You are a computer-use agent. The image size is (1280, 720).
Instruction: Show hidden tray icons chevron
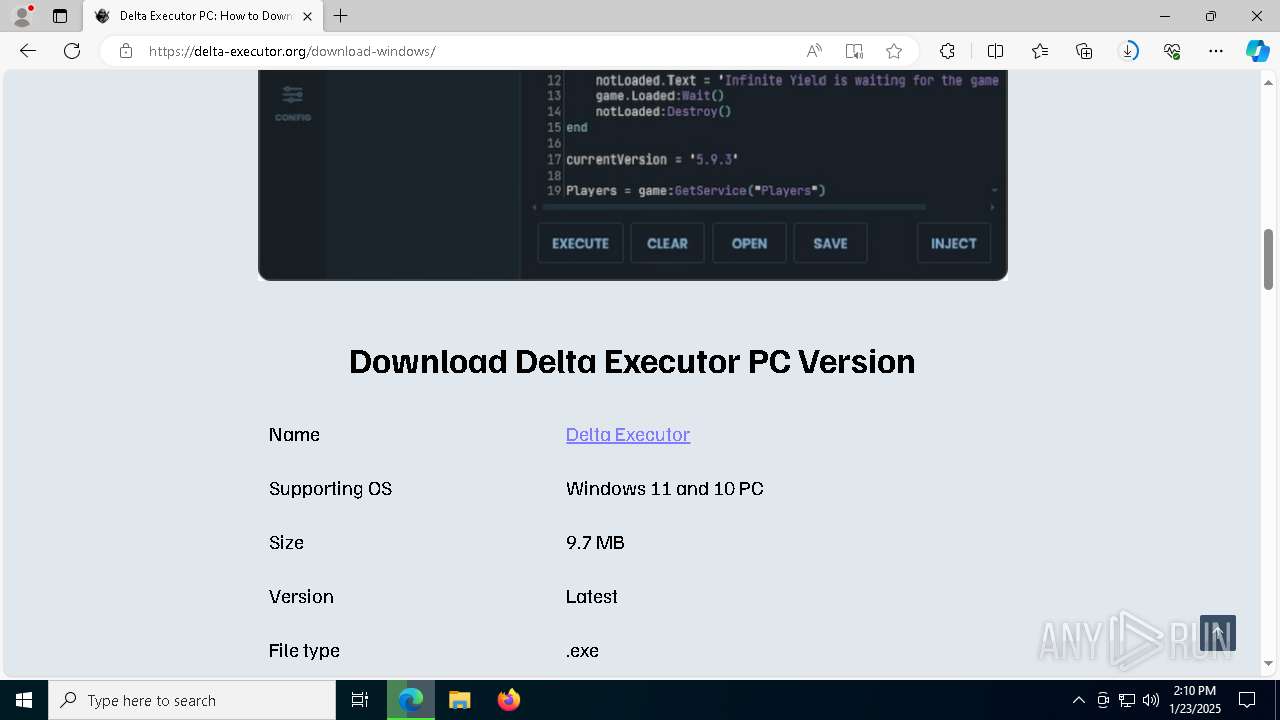pyautogui.click(x=1078, y=700)
